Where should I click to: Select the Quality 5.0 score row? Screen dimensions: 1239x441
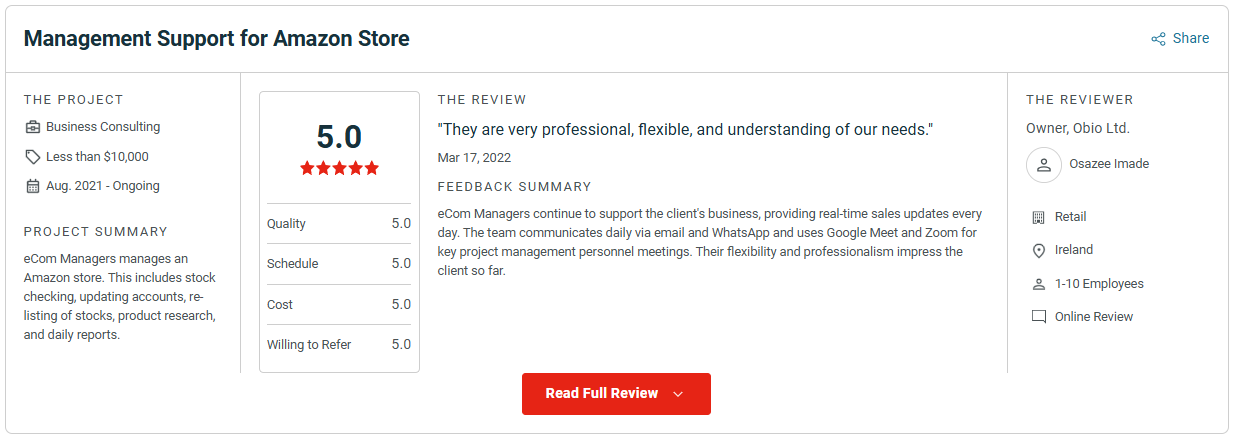(339, 224)
